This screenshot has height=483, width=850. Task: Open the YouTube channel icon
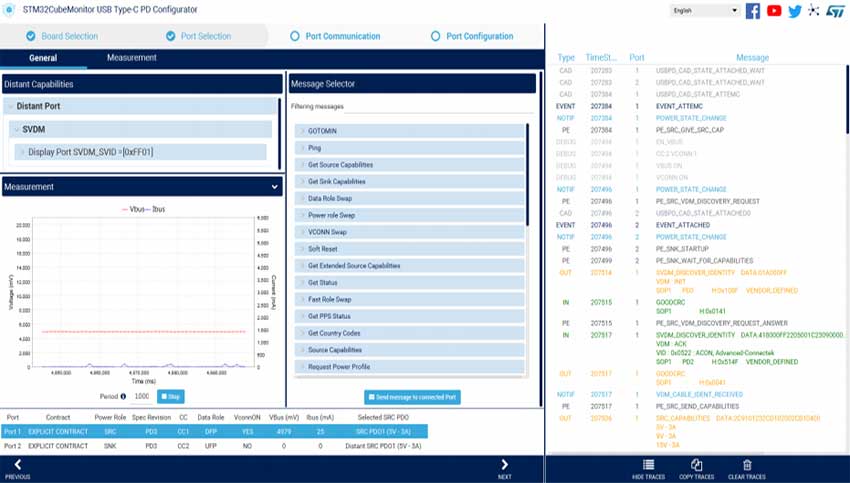click(774, 11)
